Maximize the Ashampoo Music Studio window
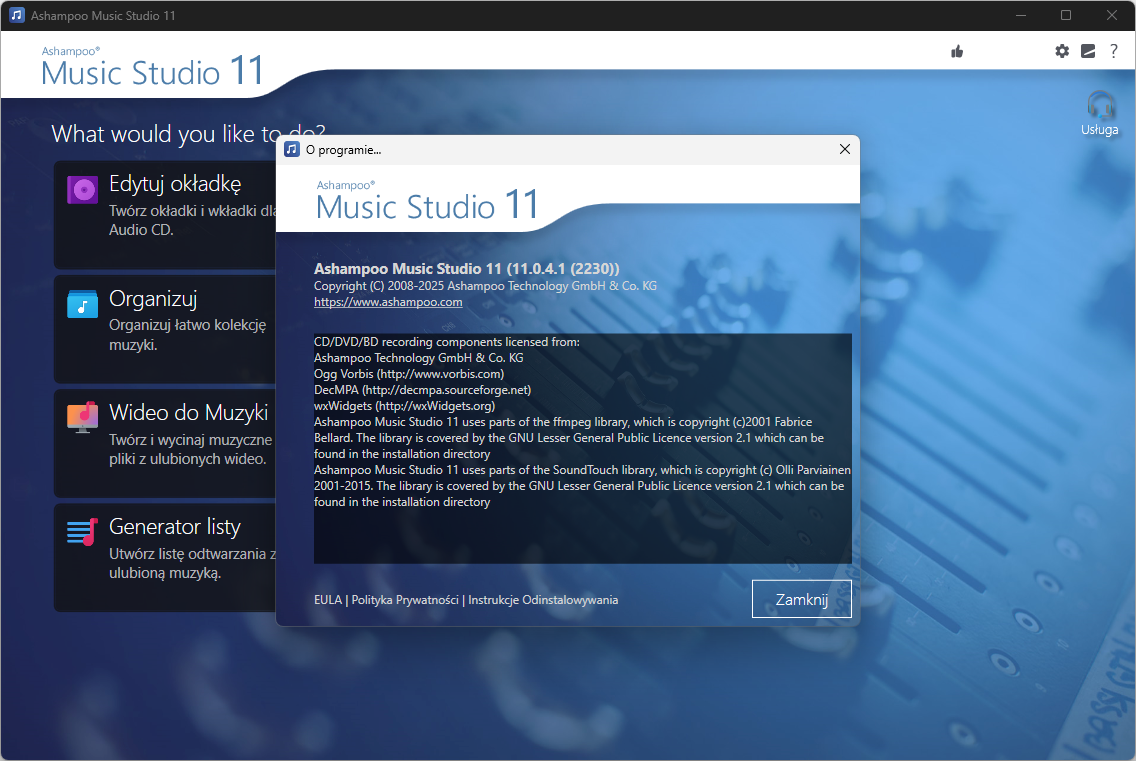 1066,15
